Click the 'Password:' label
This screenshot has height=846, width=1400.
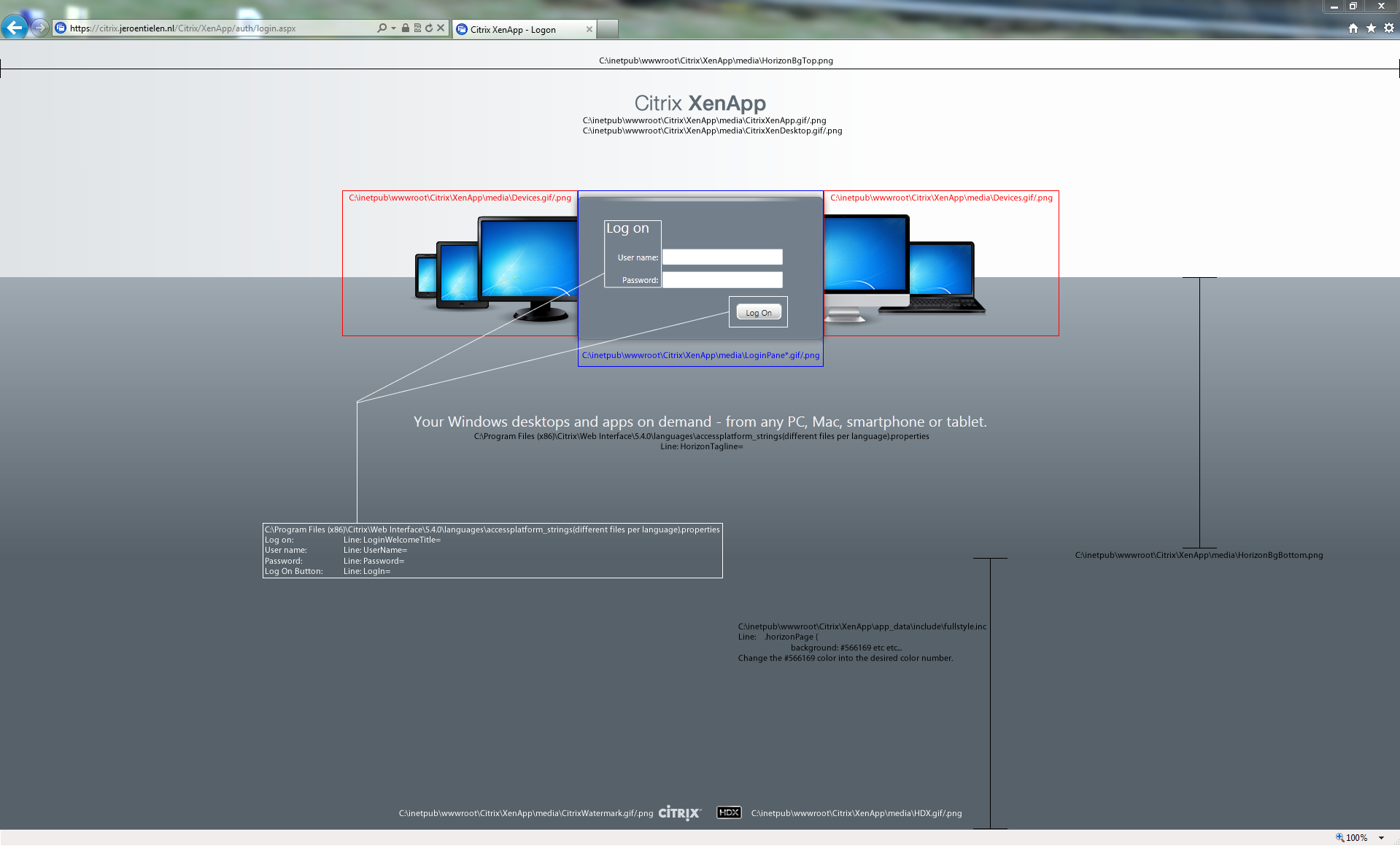(640, 280)
